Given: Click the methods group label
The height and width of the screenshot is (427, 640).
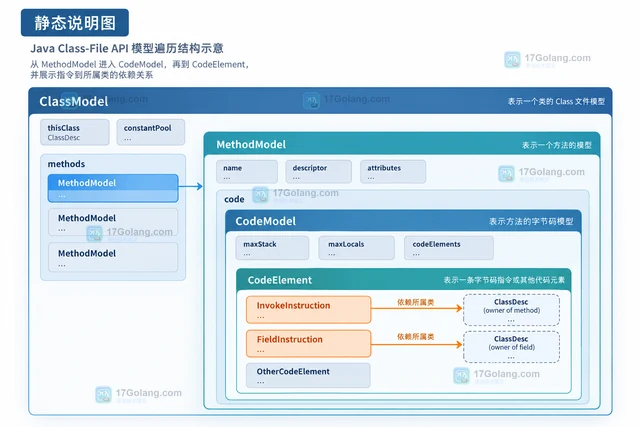Looking at the screenshot, I should click(66, 164).
